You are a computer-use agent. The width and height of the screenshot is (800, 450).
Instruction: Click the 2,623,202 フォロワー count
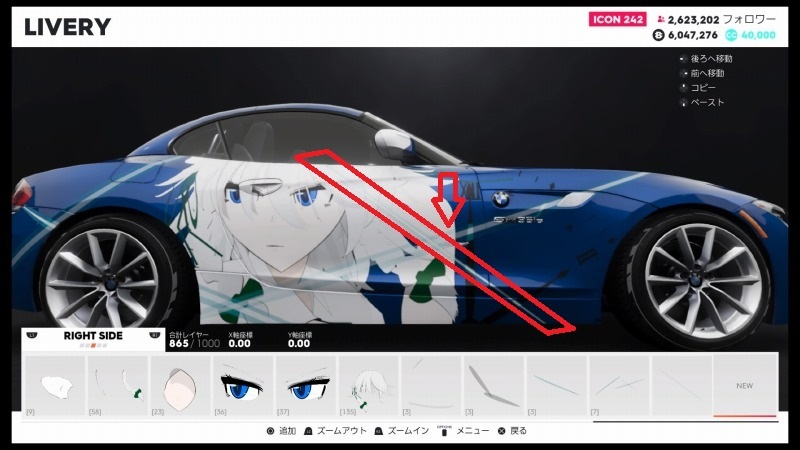(722, 19)
